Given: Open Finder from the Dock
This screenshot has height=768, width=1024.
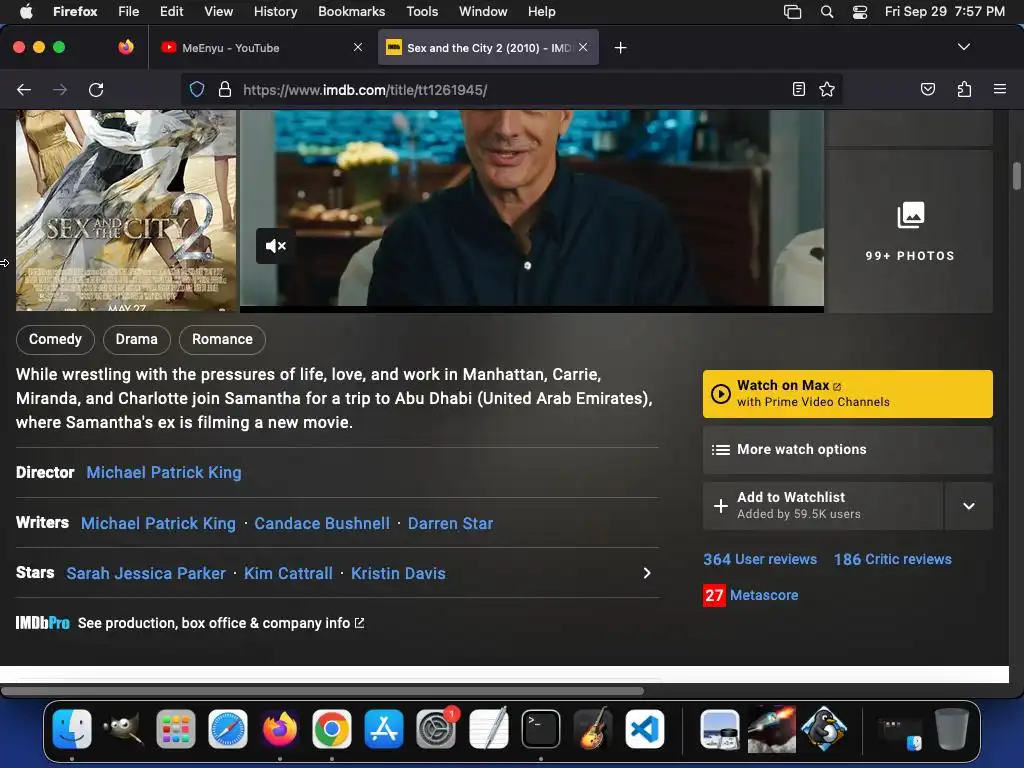Looking at the screenshot, I should click(72, 729).
